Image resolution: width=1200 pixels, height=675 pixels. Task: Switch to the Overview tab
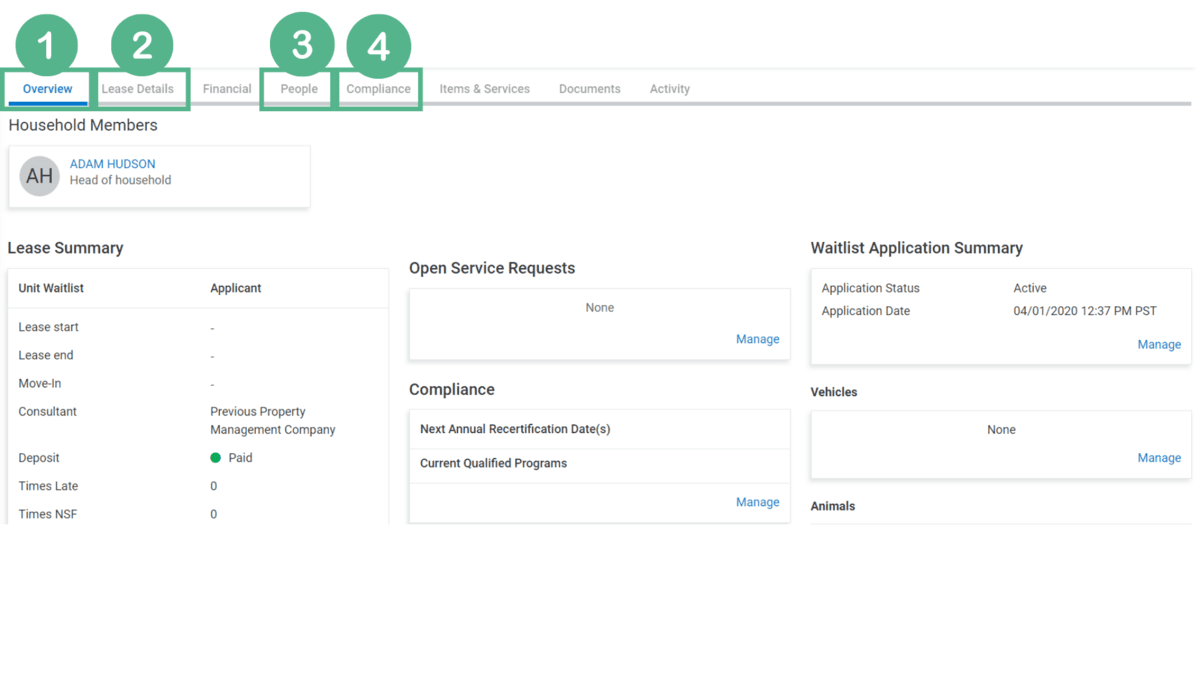point(47,89)
